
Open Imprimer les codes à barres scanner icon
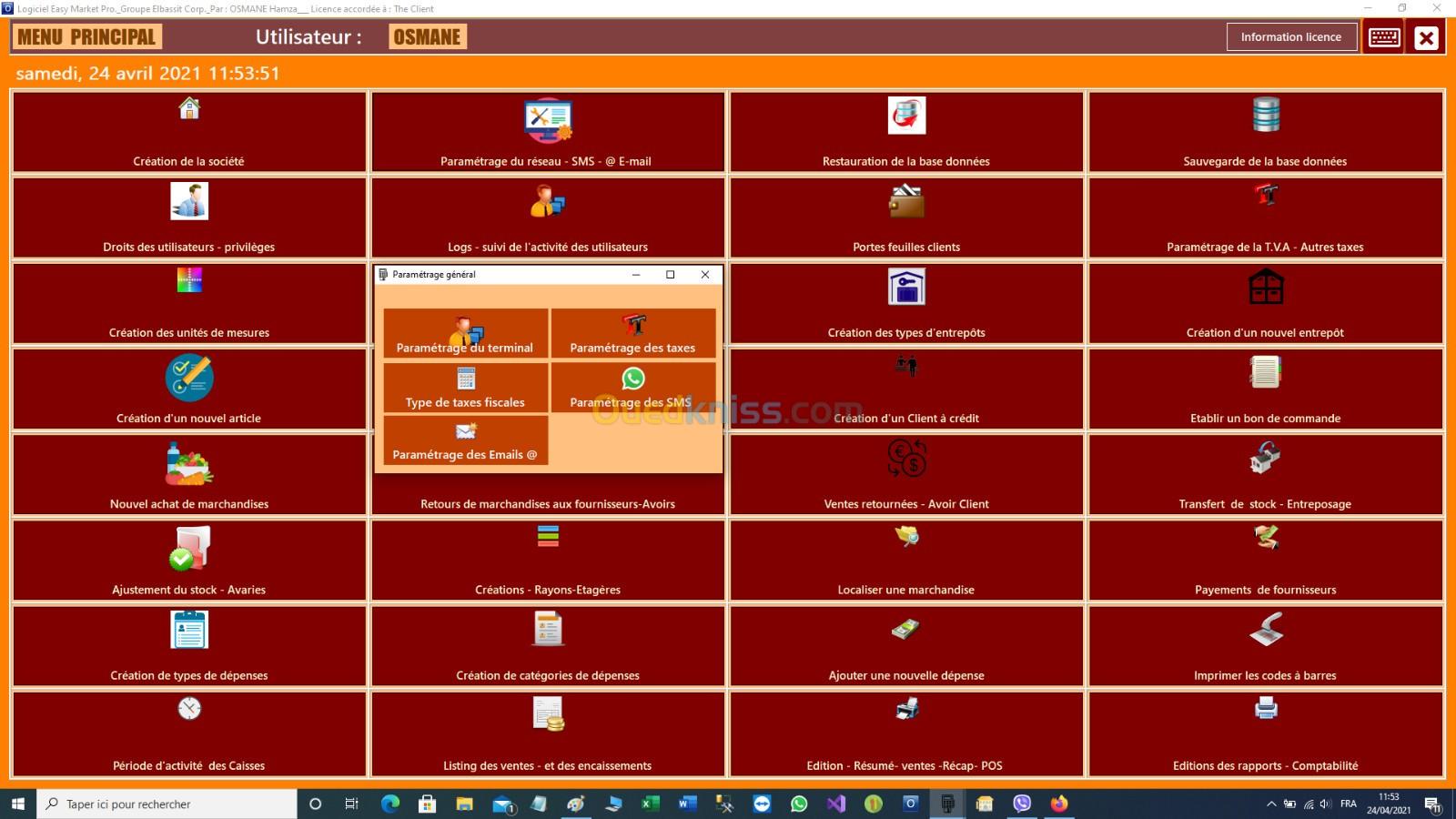[1266, 629]
